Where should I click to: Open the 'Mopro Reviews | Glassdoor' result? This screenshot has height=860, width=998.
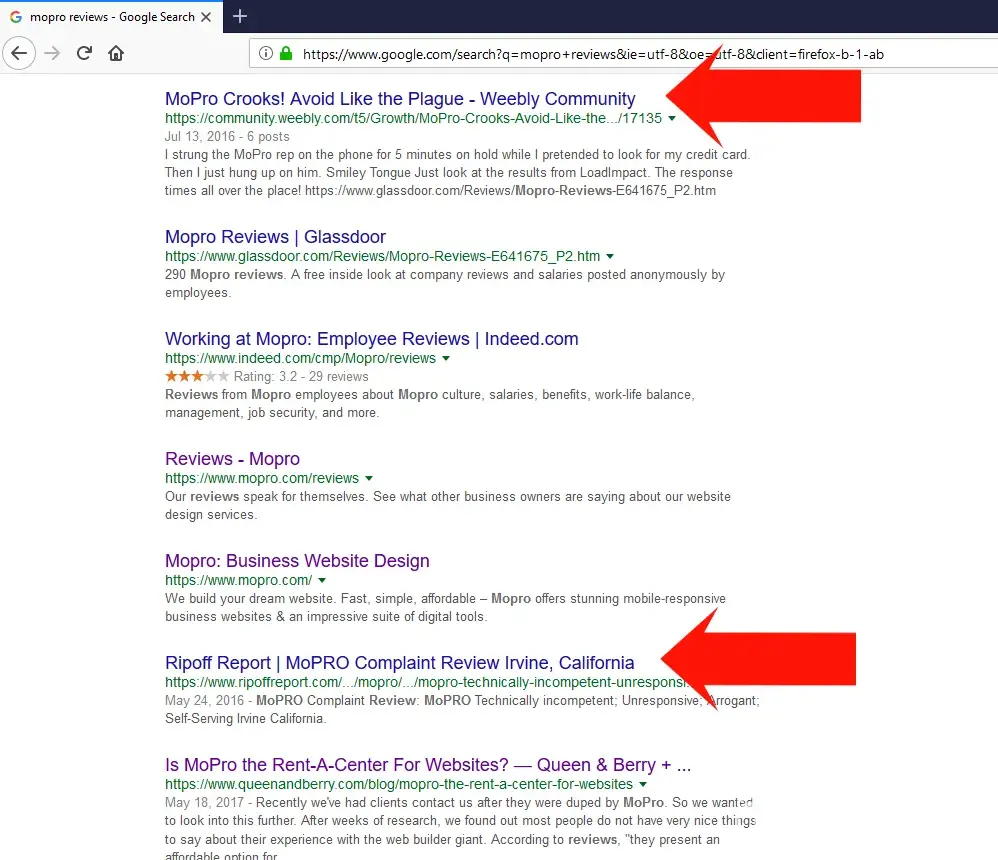pyautogui.click(x=275, y=237)
